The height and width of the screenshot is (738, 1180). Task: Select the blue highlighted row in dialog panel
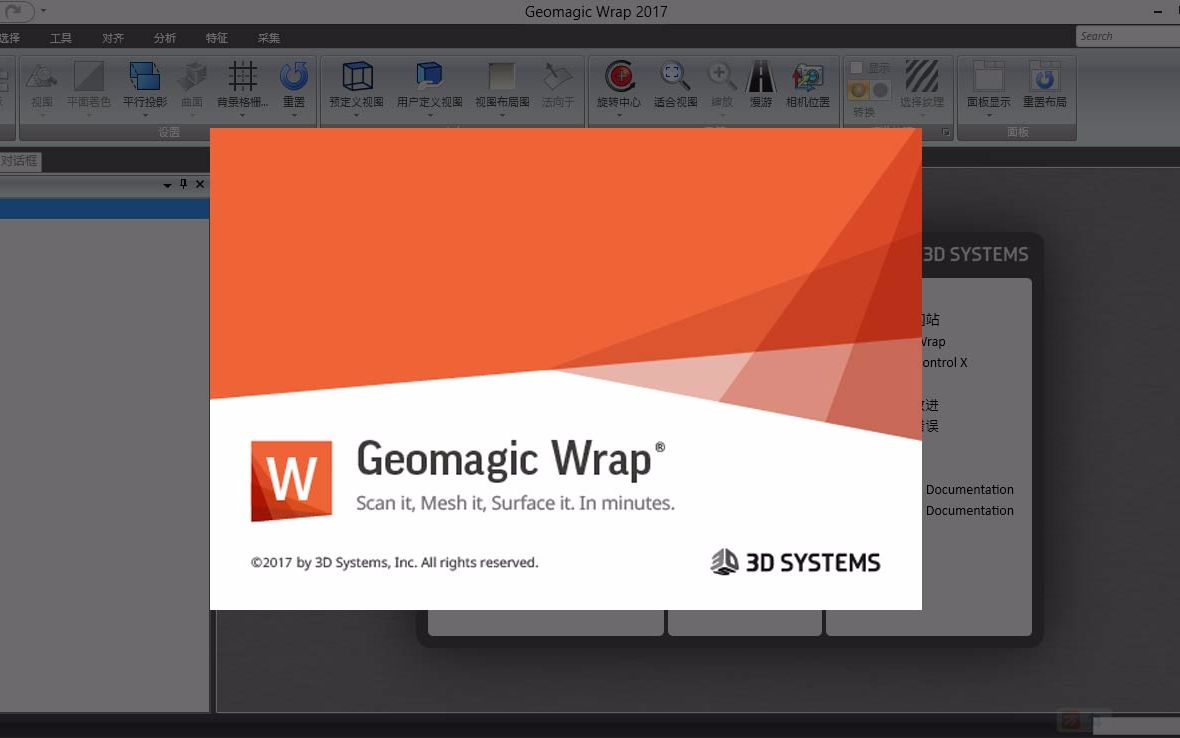tap(105, 208)
